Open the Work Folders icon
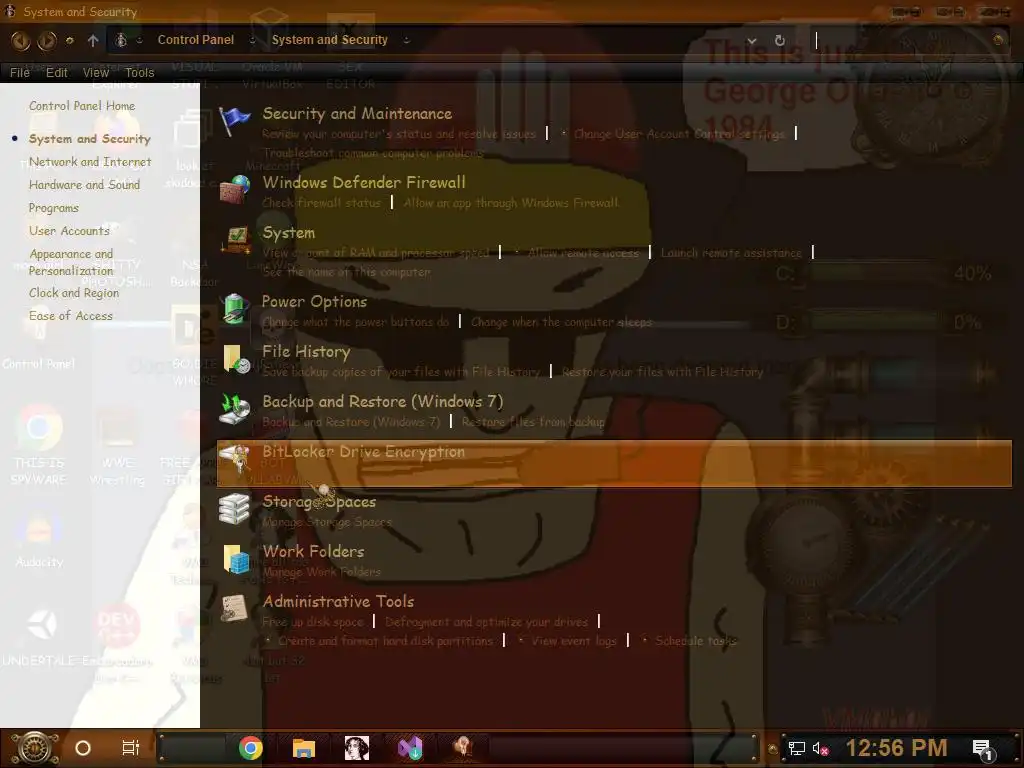This screenshot has width=1024, height=768. click(x=235, y=559)
